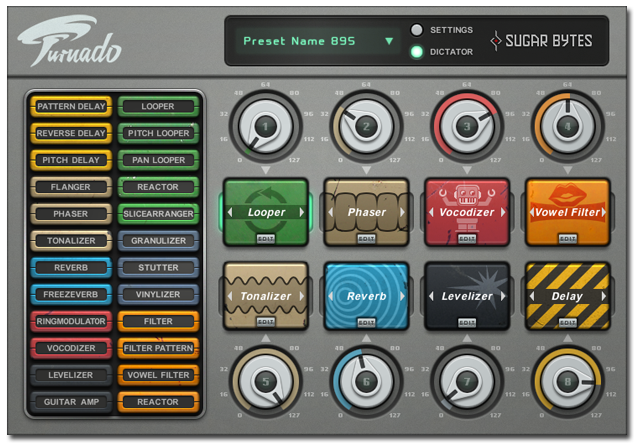
Task: Click the blue knob 6
Action: point(366,382)
